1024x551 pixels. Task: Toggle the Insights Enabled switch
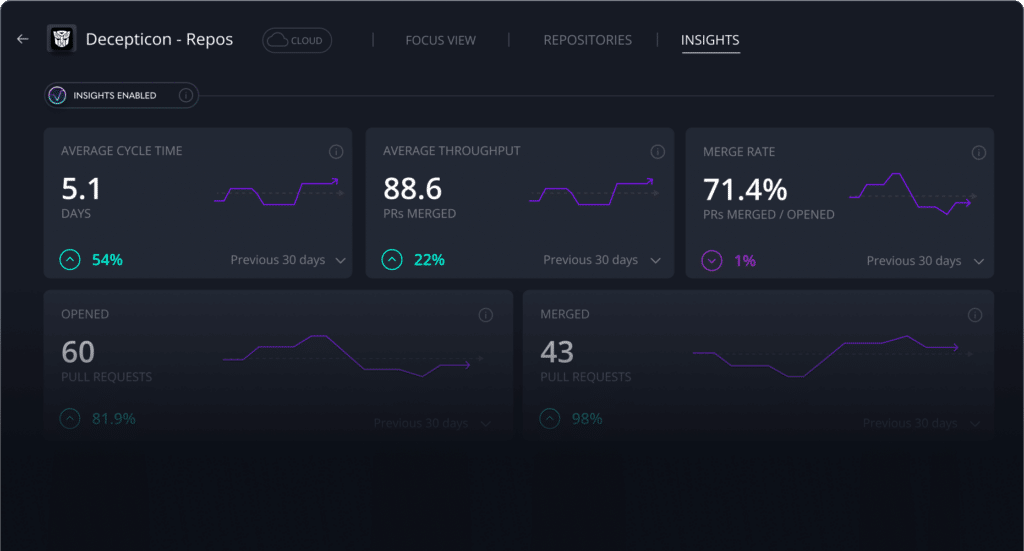click(x=58, y=95)
